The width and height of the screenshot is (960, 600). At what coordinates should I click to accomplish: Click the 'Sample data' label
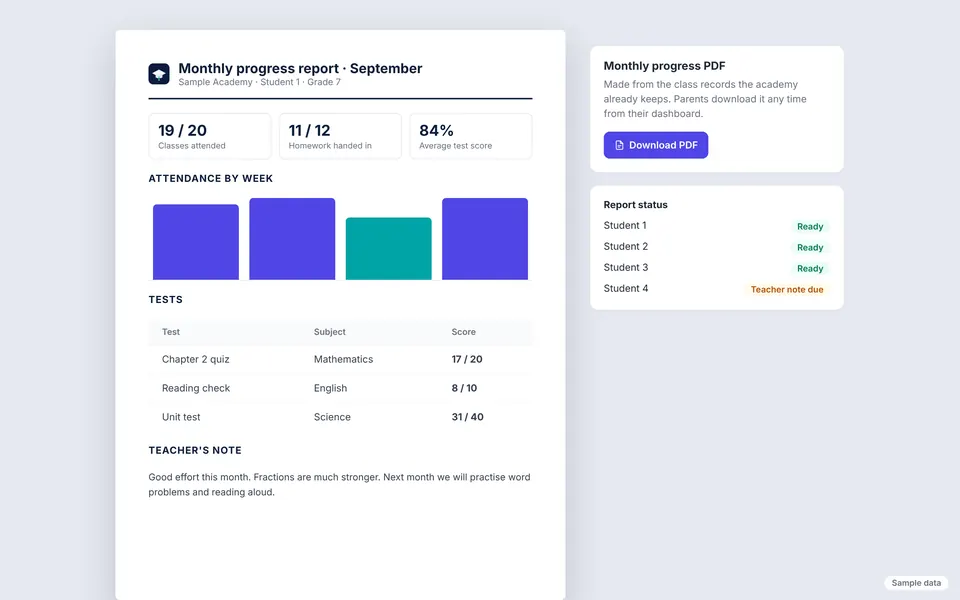pyautogui.click(x=916, y=583)
